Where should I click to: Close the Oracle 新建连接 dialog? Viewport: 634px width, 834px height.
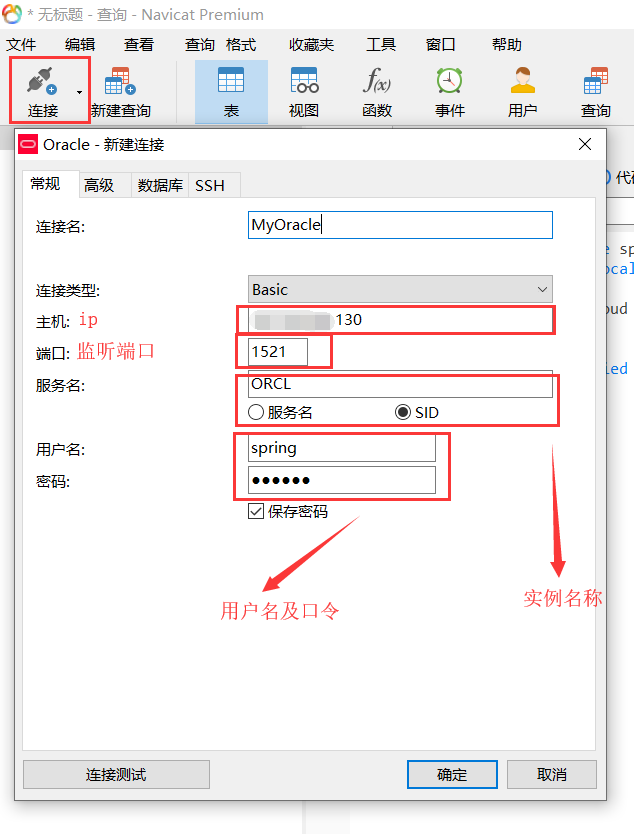(x=585, y=144)
